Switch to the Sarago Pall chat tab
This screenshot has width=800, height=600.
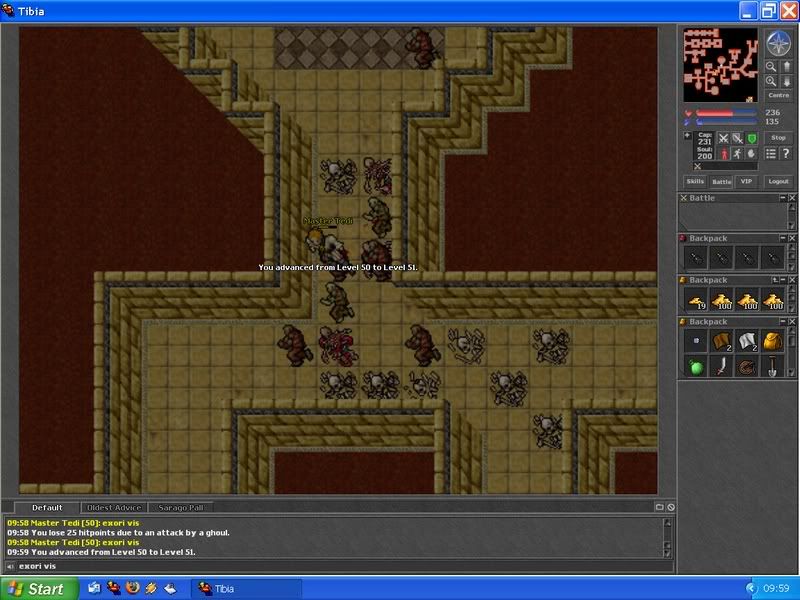tap(181, 508)
